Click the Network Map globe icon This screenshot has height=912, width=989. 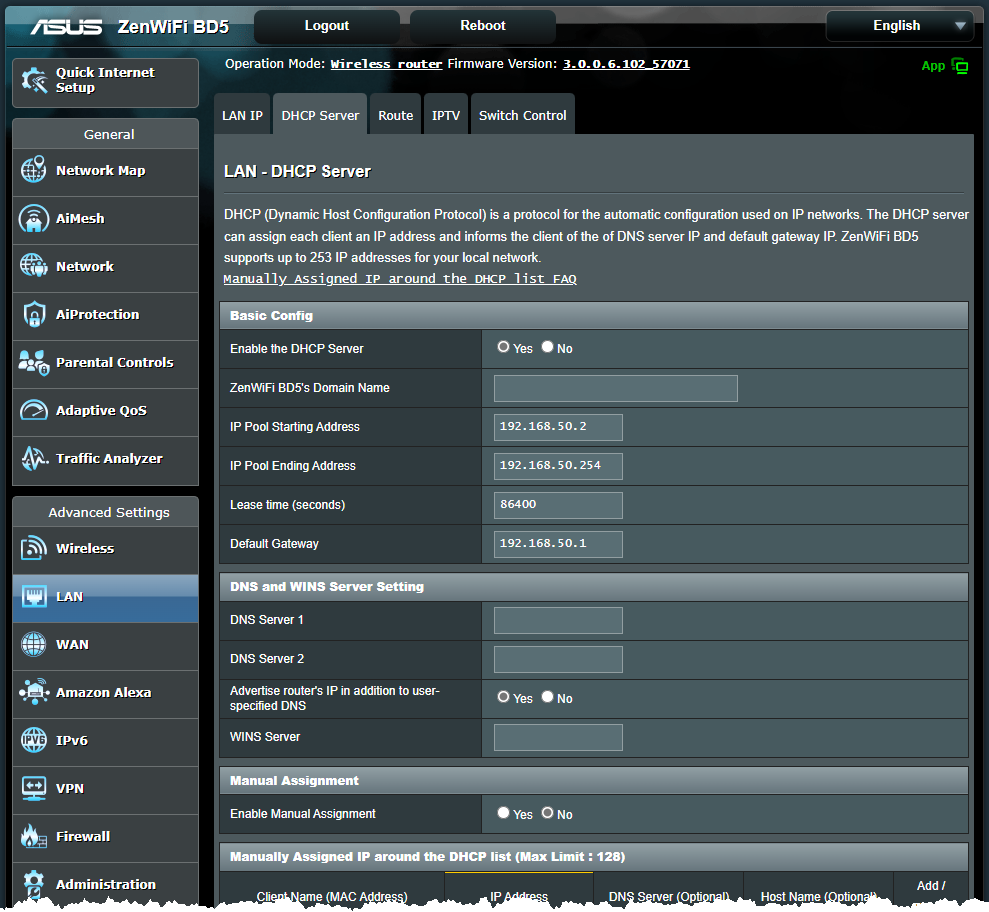point(33,170)
